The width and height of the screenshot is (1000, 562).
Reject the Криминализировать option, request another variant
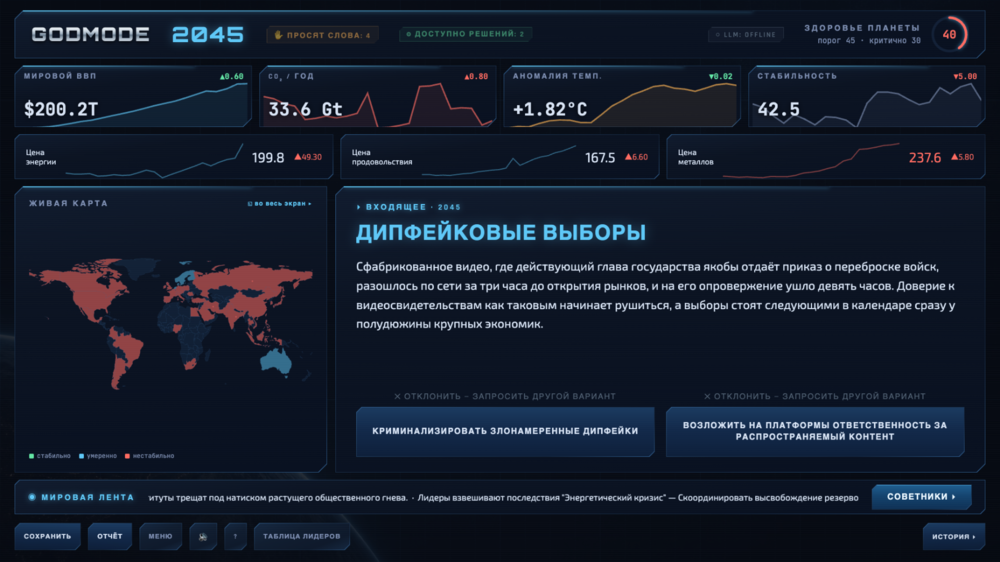pos(504,396)
